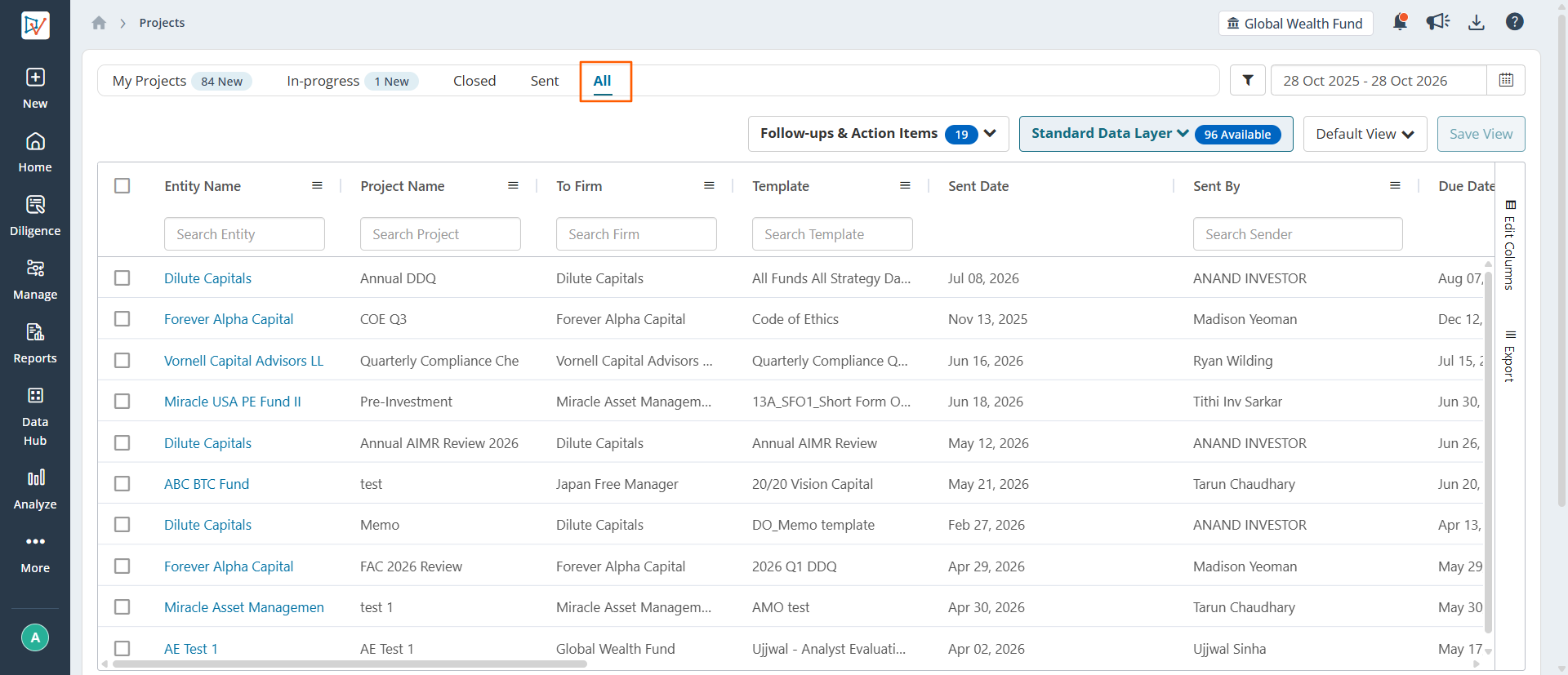Open the Entity Name column menu
The image size is (1568, 675).
coord(317,186)
